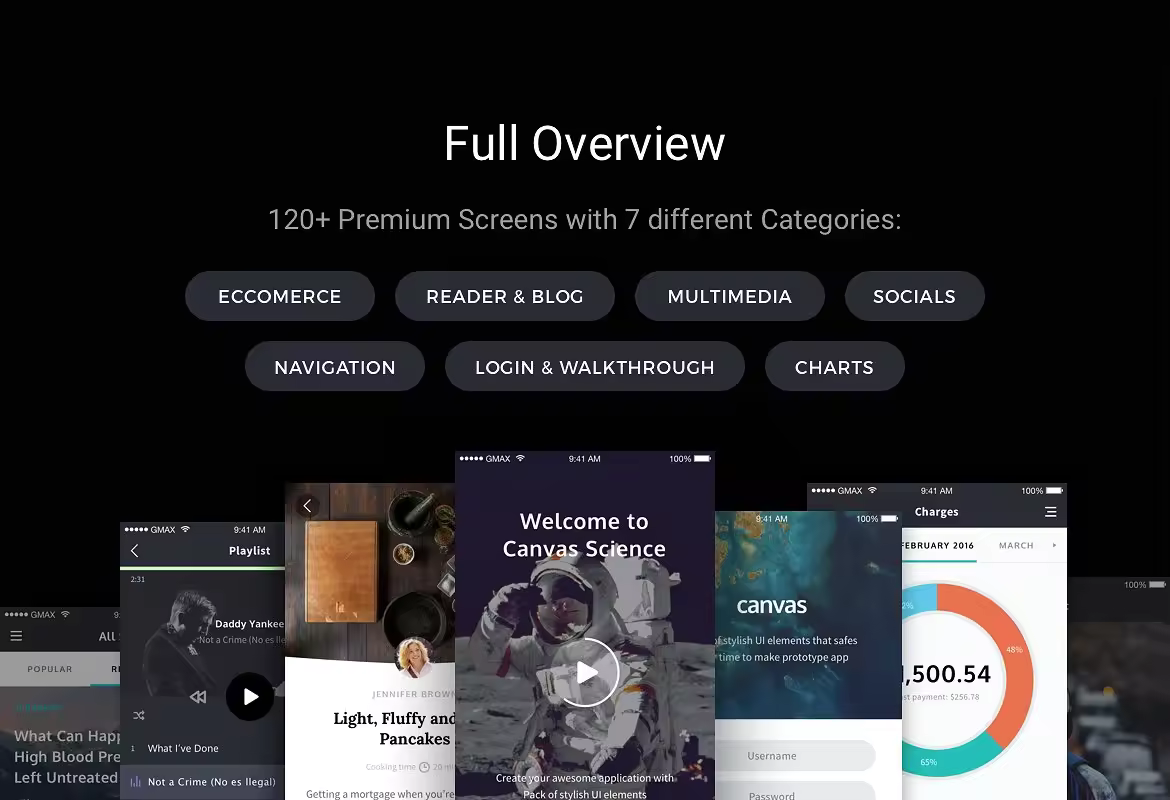The image size is (1170, 800).
Task: Choose the SOCIALS category pill
Action: [x=915, y=296]
